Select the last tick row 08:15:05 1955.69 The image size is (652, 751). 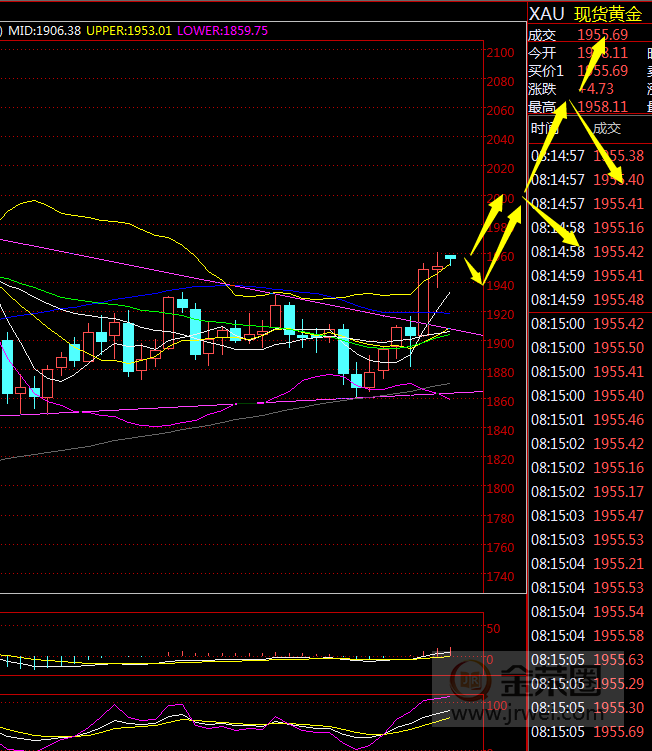588,732
